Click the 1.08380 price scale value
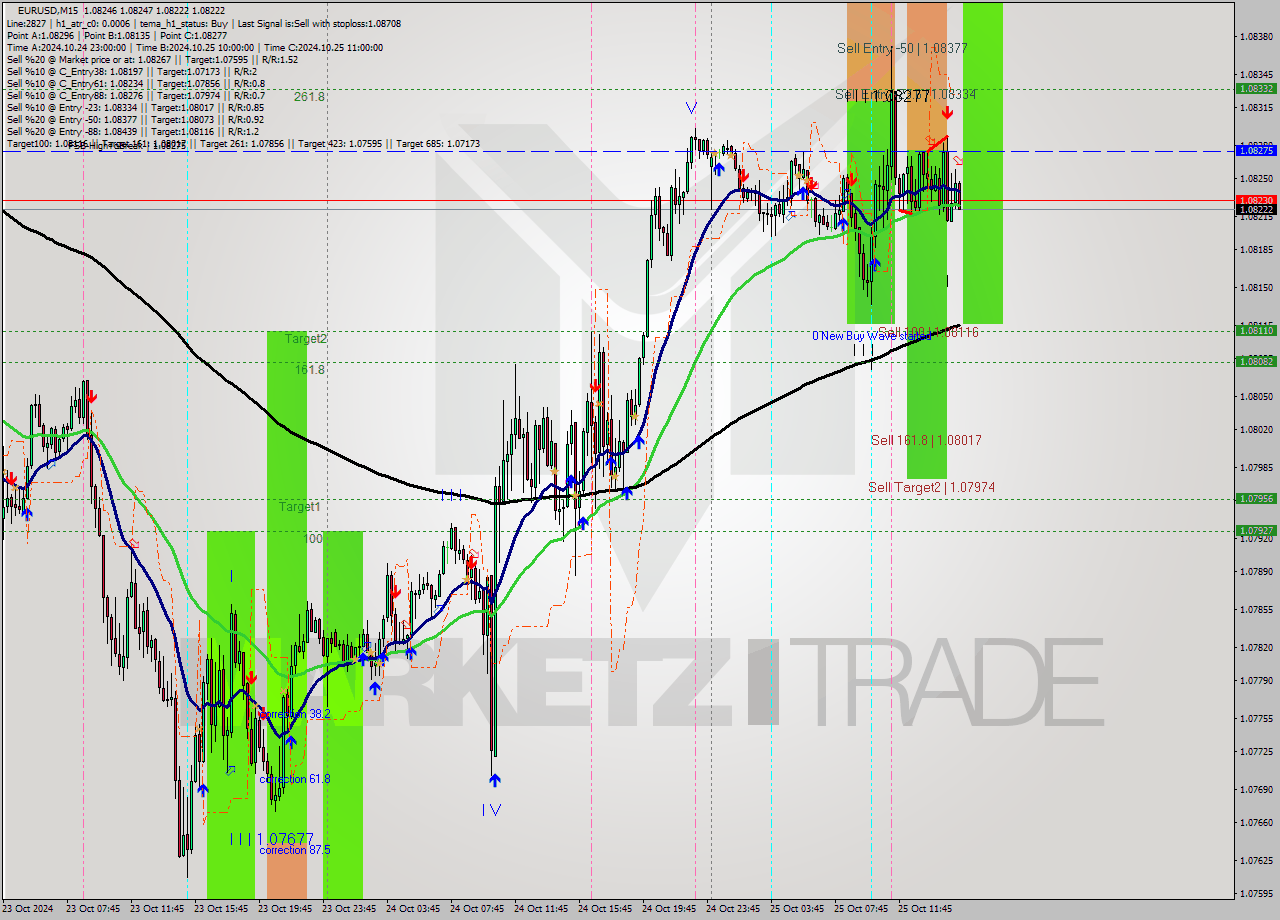 pyautogui.click(x=1256, y=36)
